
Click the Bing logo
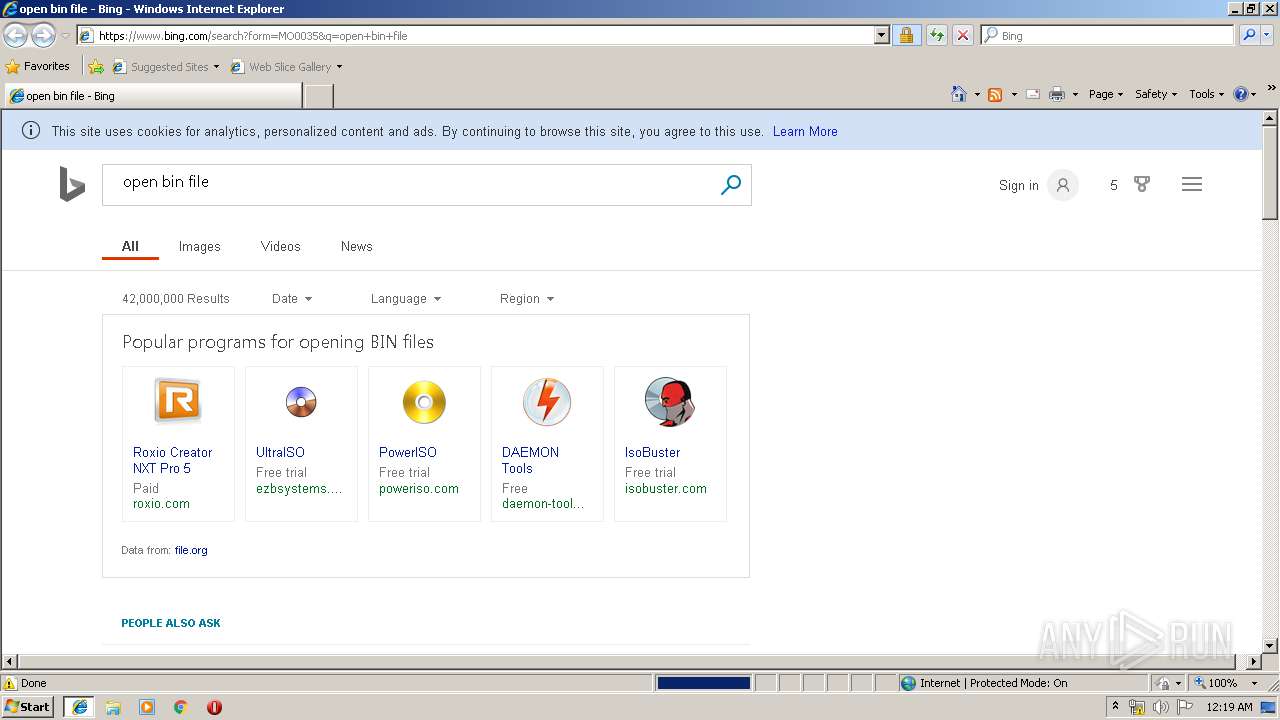pyautogui.click(x=72, y=185)
